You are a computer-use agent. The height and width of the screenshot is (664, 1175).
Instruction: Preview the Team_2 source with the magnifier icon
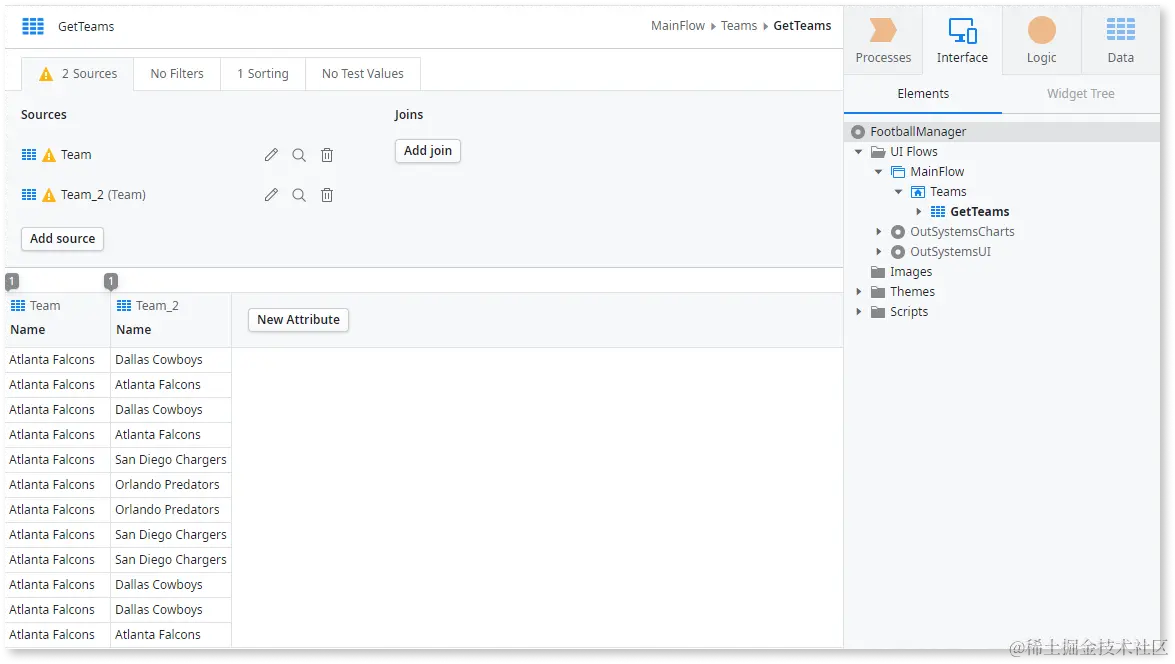(299, 195)
